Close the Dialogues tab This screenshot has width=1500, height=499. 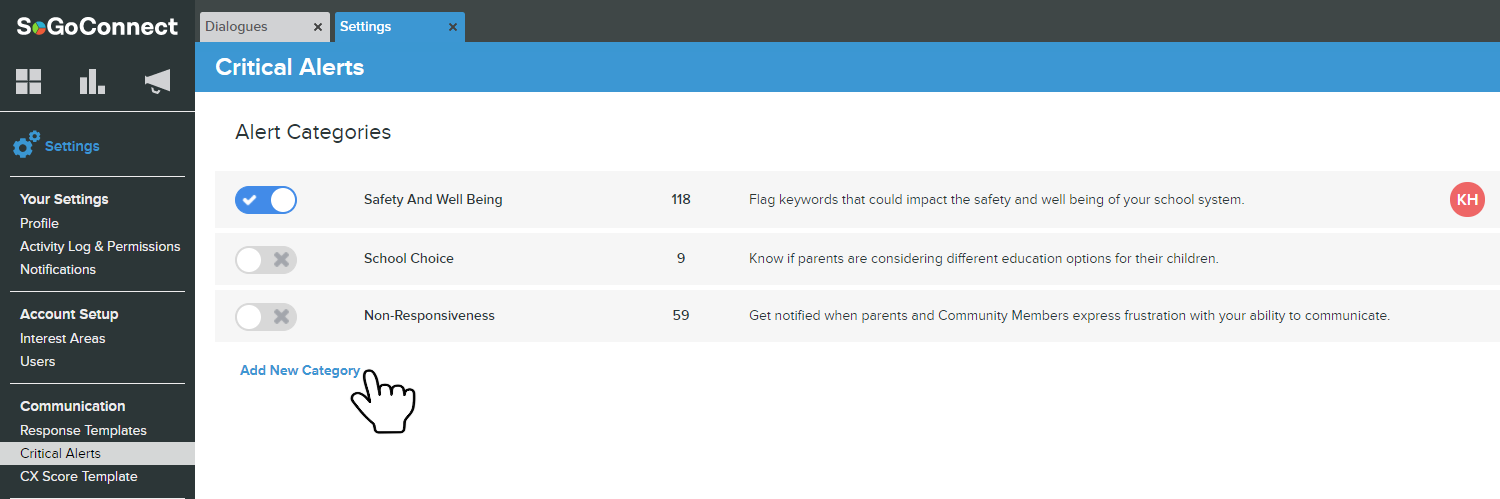318,27
